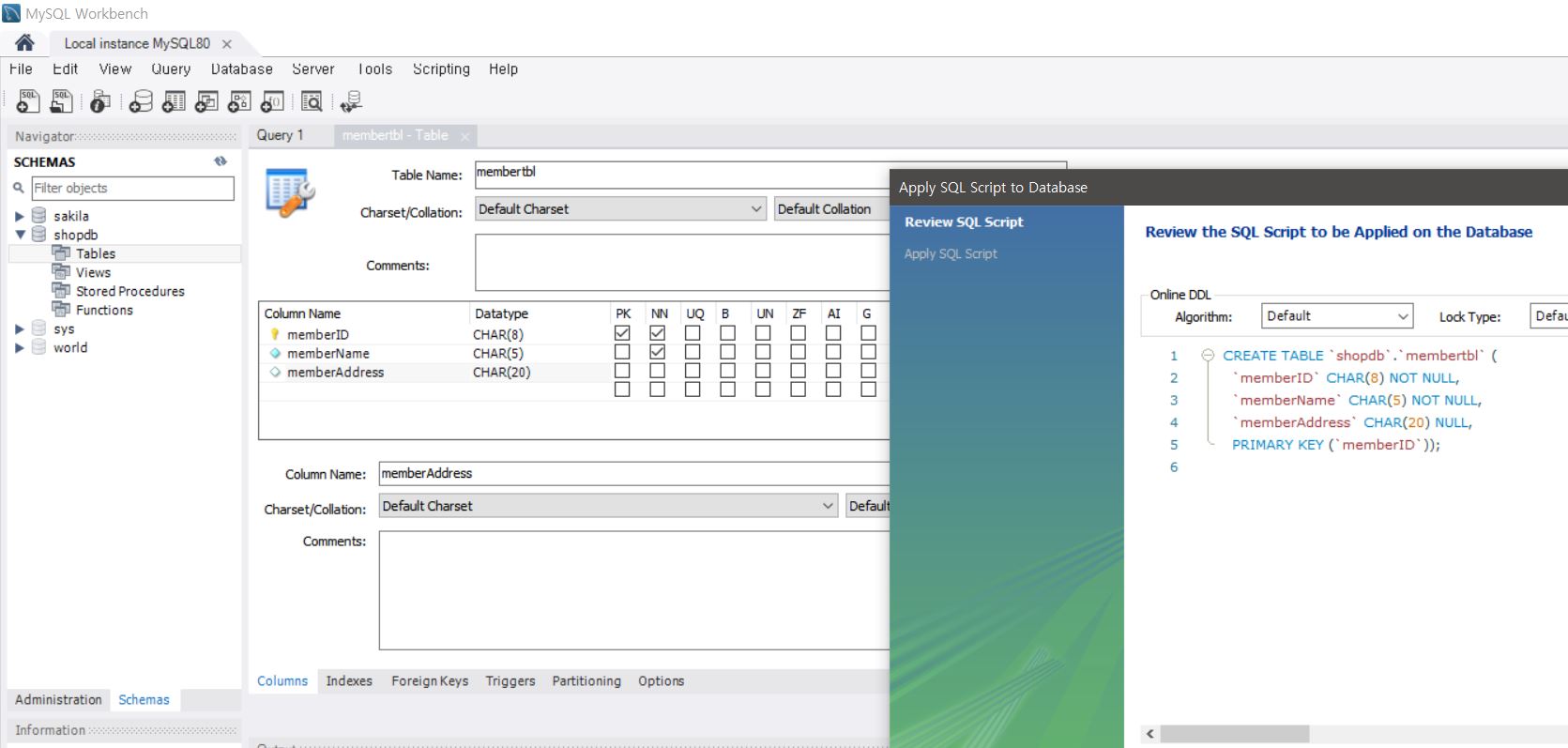Open table Default Charset dropdown
Viewport: 1568px width, 748px height.
621,209
